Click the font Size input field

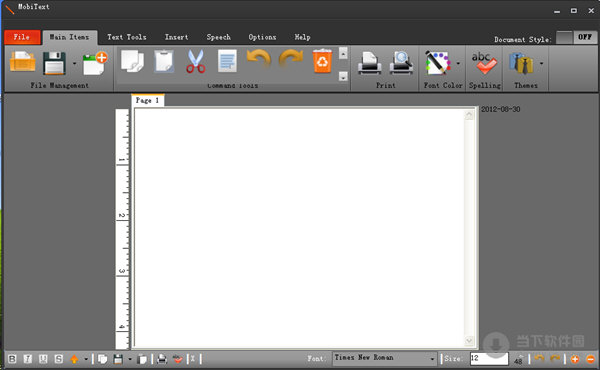(489, 359)
